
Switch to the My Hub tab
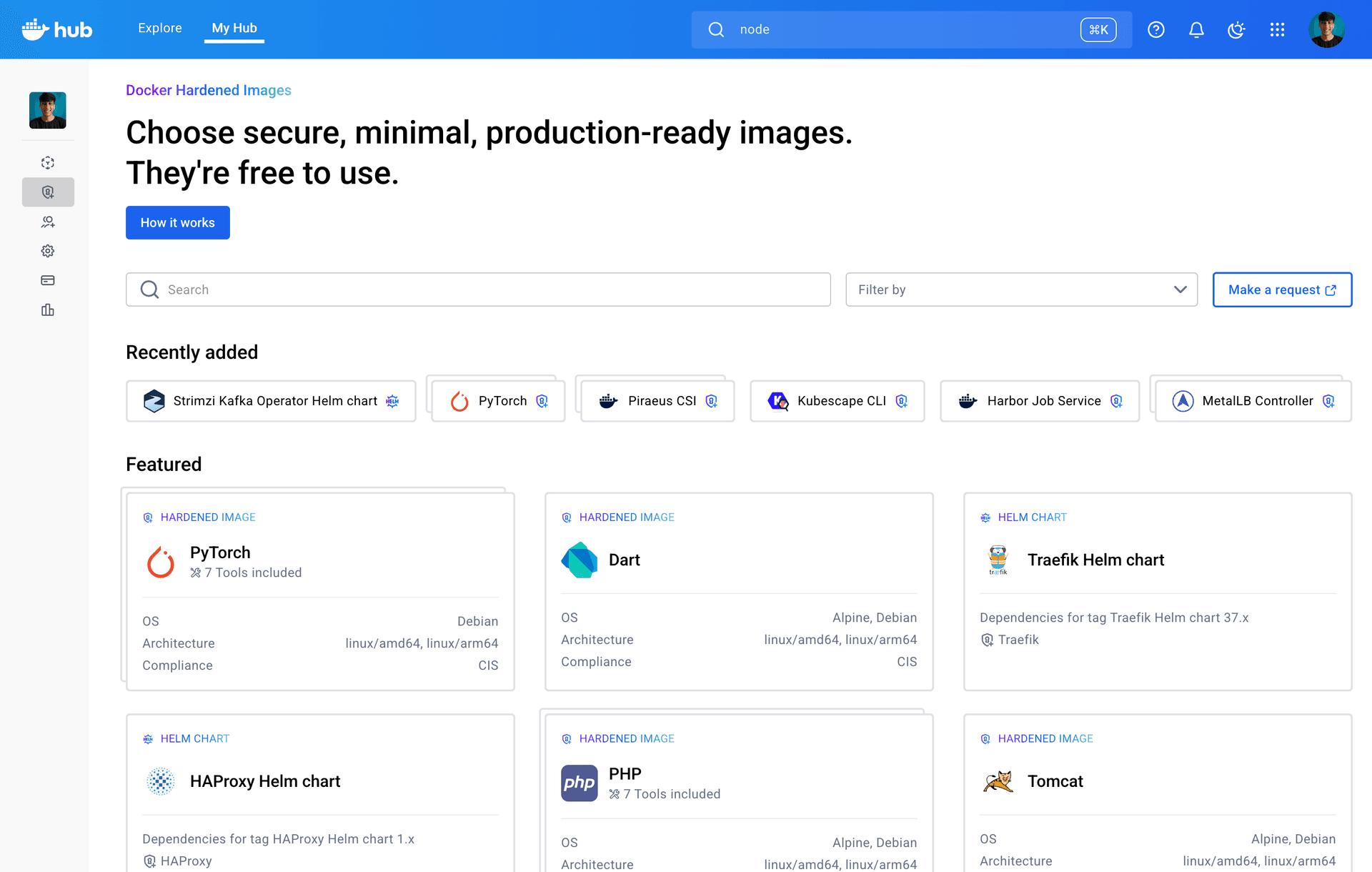pos(234,28)
